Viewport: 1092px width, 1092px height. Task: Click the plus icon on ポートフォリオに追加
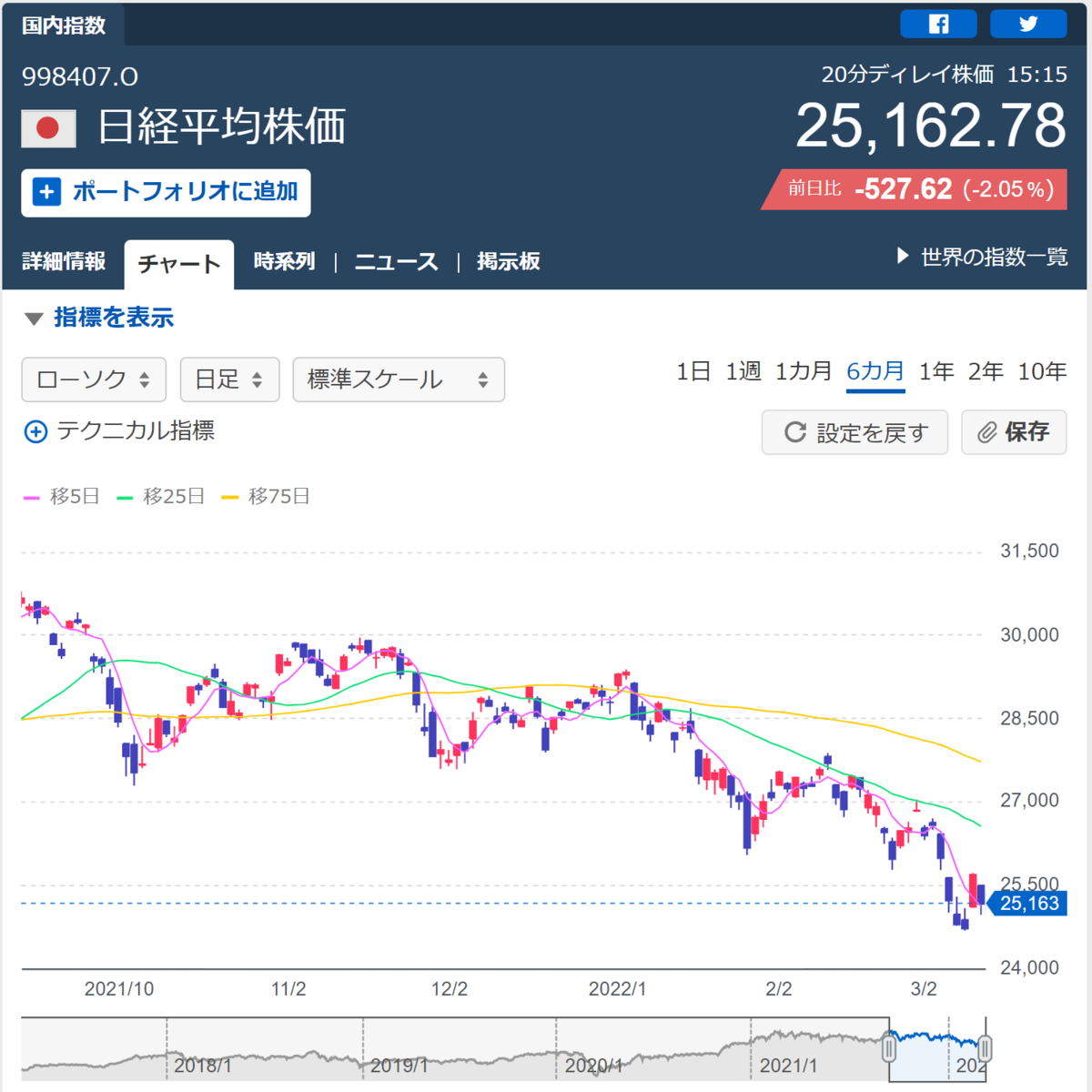(x=46, y=192)
